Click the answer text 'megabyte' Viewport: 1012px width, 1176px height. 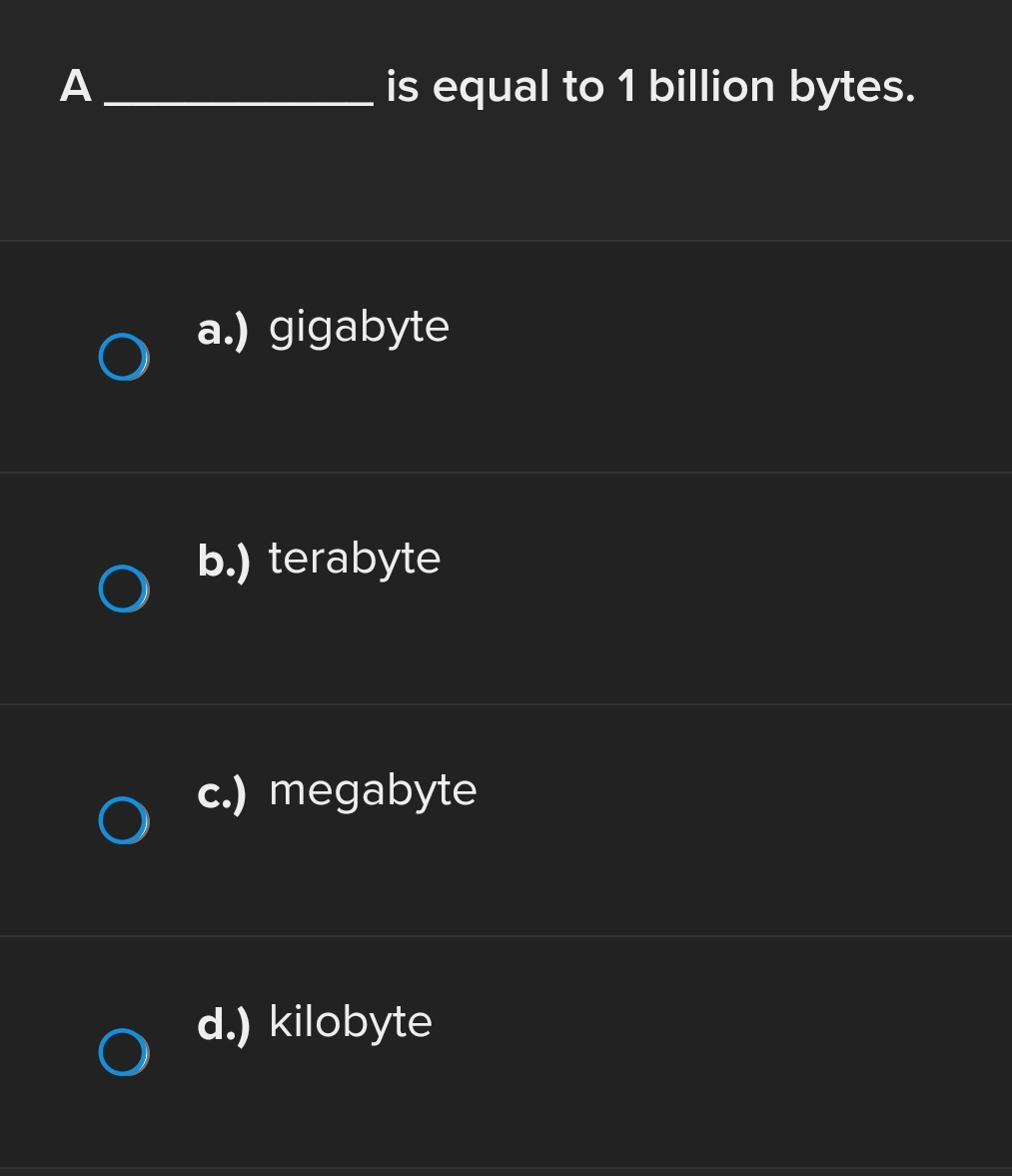click(372, 789)
